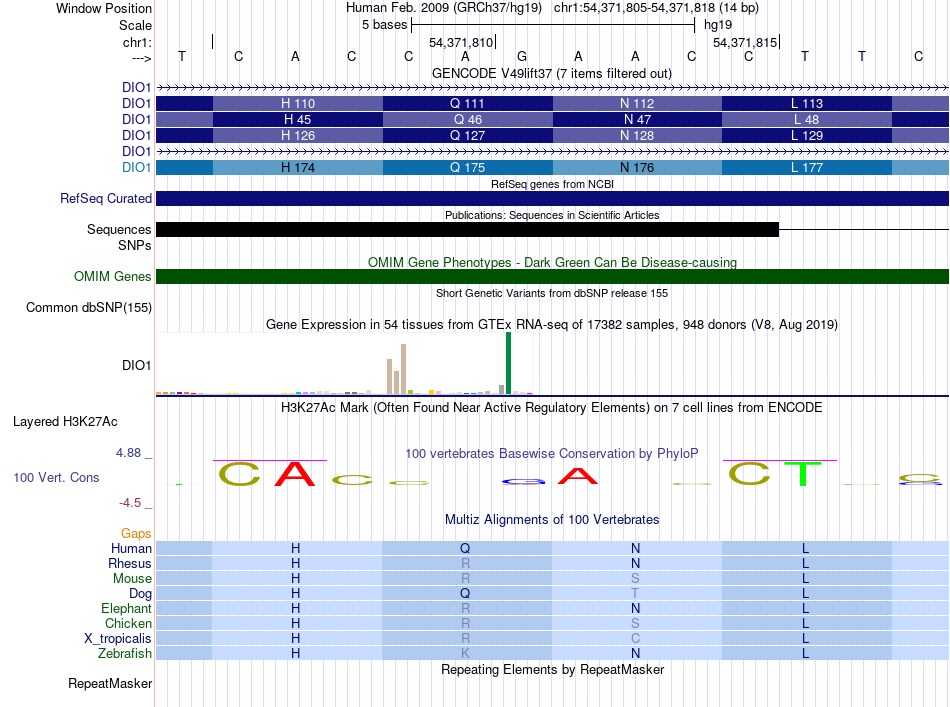Click the Mouse species label

click(x=132, y=579)
